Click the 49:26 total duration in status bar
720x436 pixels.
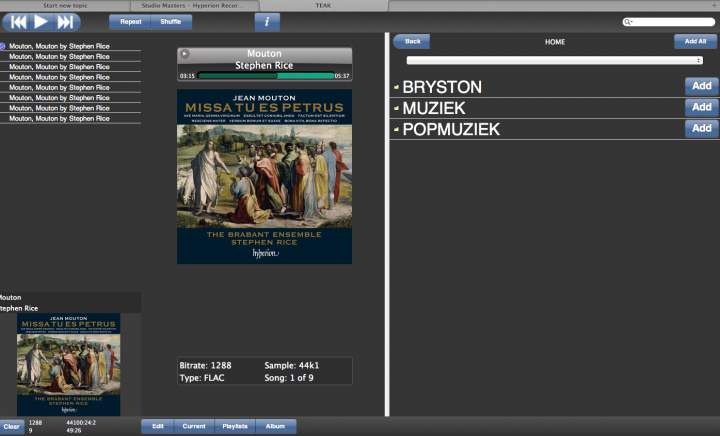point(74,430)
